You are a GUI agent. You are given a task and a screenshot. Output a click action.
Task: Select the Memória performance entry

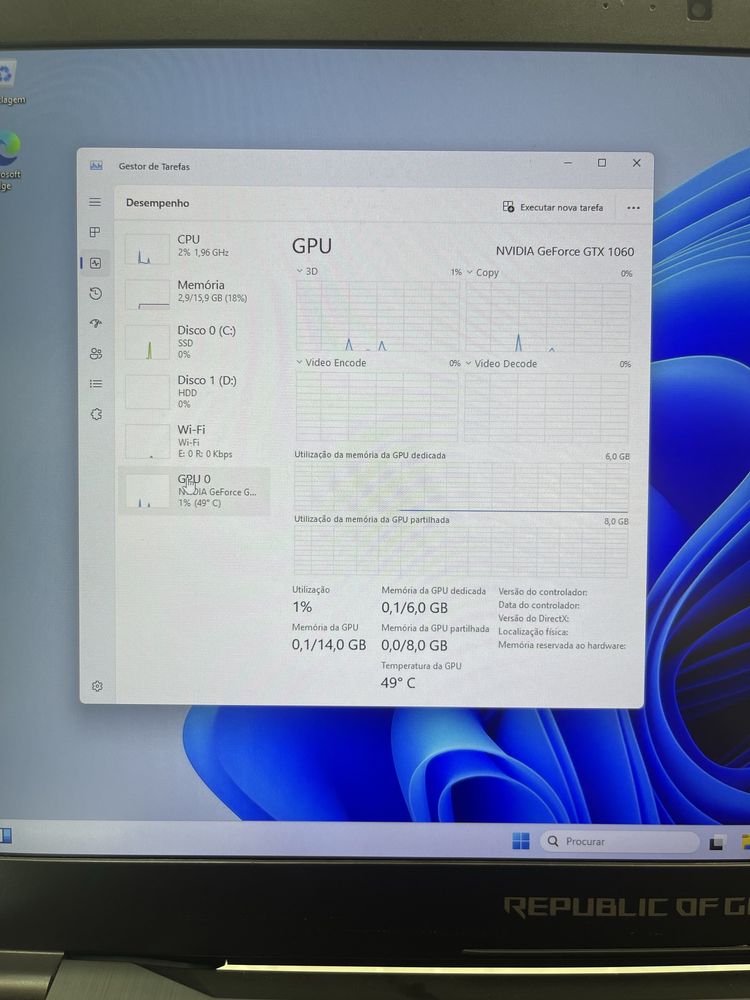[x=195, y=293]
